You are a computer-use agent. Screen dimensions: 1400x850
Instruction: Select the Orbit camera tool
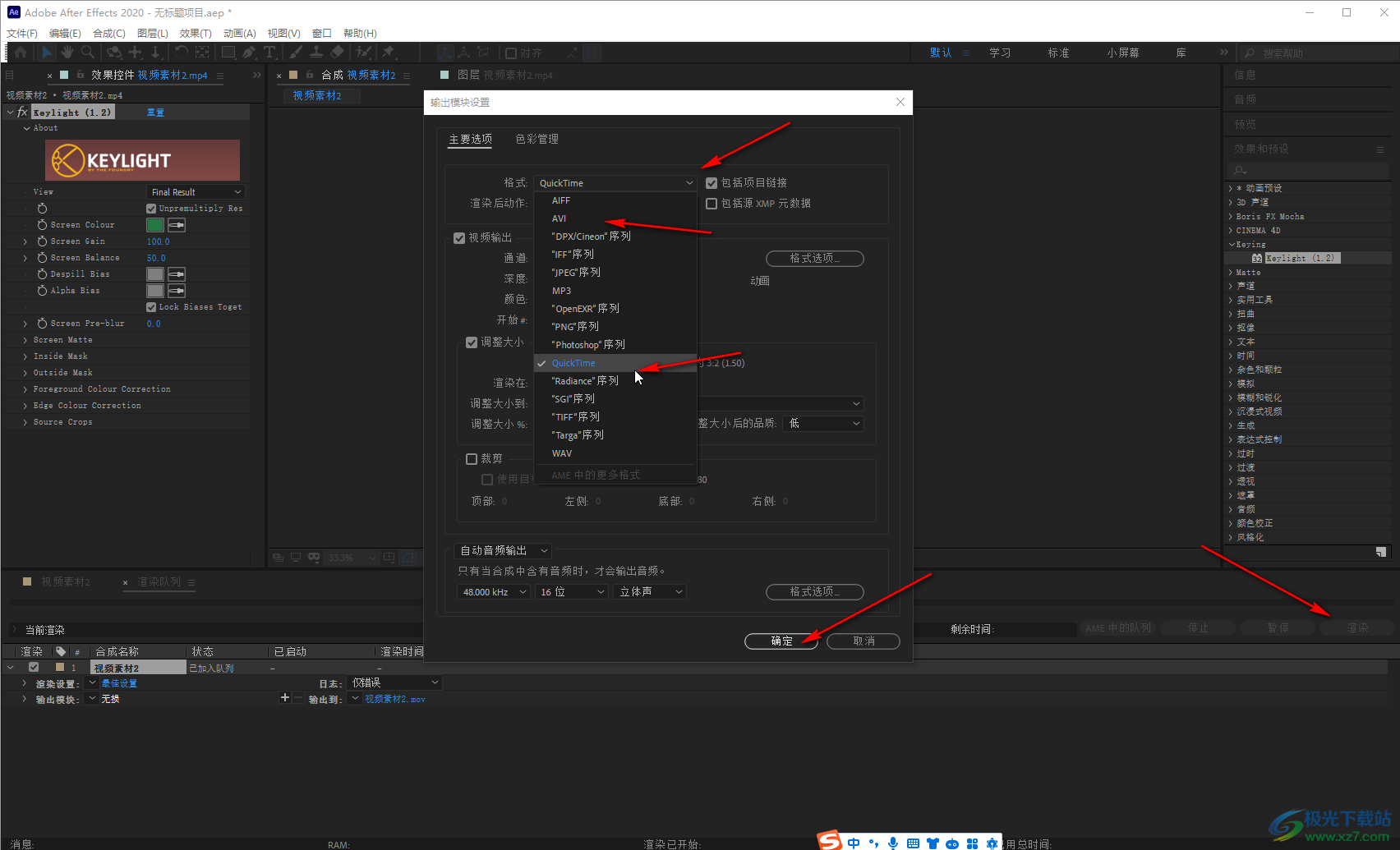coord(114,53)
